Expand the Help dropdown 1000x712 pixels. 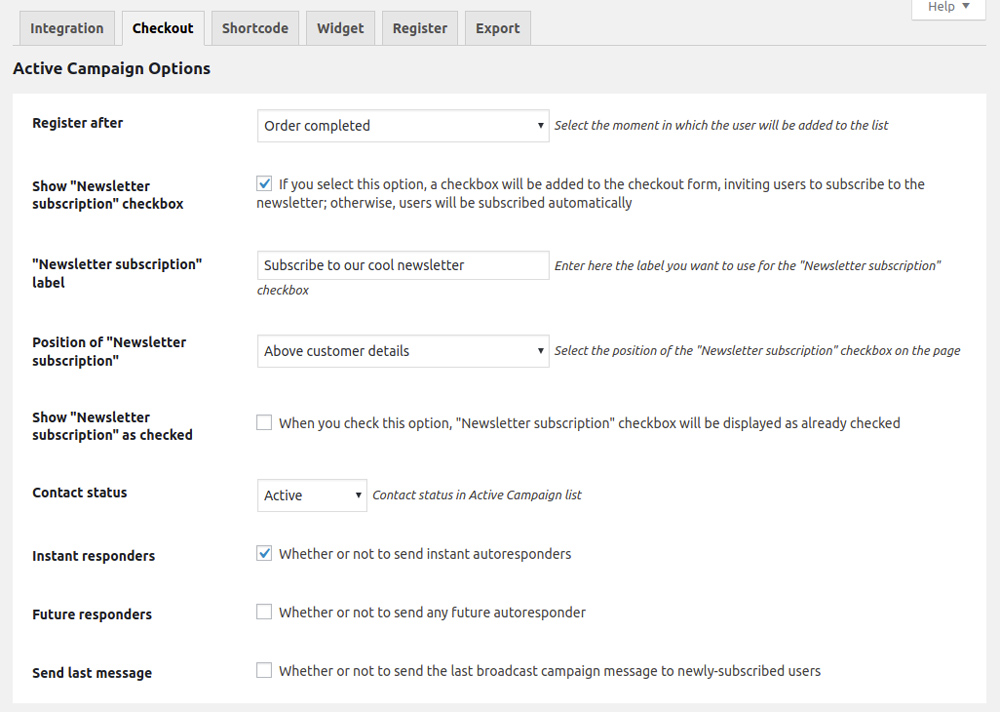click(948, 7)
